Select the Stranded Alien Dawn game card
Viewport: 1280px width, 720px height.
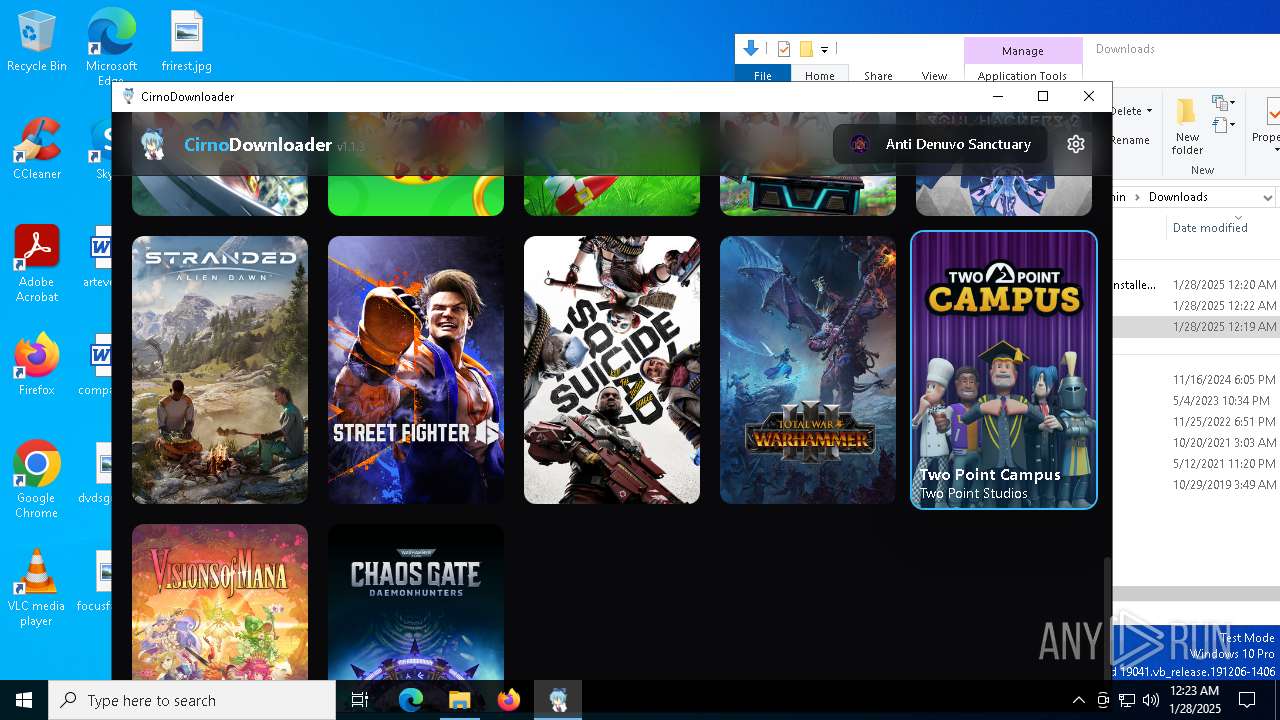click(x=220, y=370)
